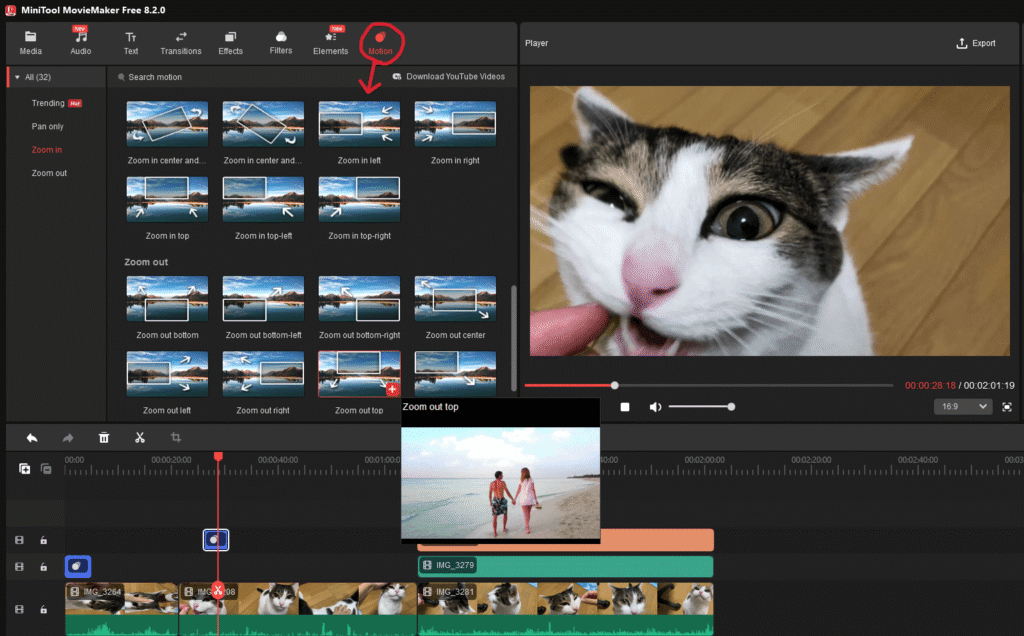Image resolution: width=1024 pixels, height=636 pixels.
Task: Click the Crop tool icon
Action: tap(176, 437)
